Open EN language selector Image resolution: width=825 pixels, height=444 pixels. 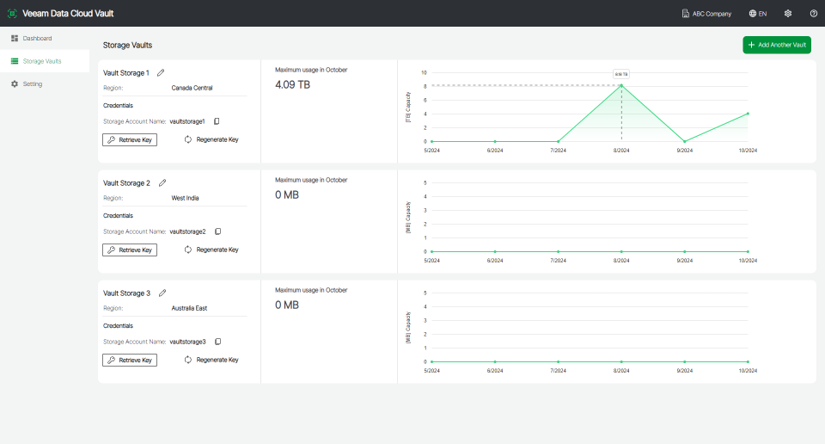(x=758, y=14)
